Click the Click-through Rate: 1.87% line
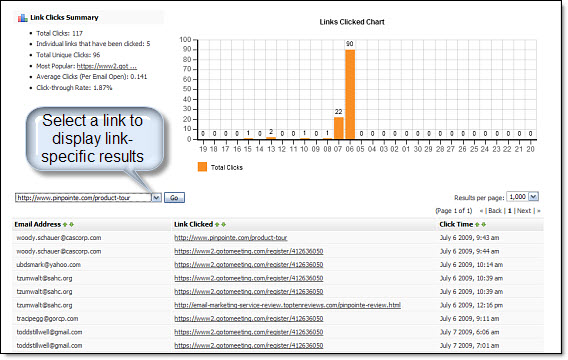 click(74, 88)
